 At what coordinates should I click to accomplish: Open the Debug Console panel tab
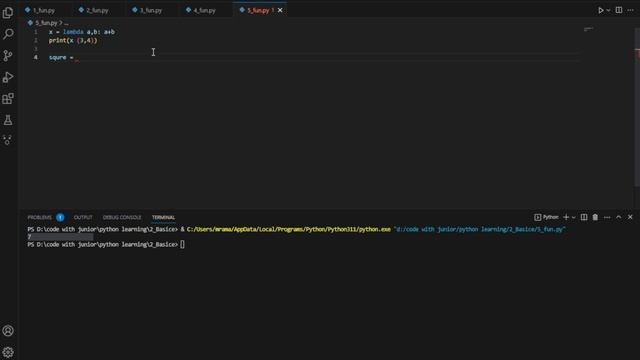[122, 217]
